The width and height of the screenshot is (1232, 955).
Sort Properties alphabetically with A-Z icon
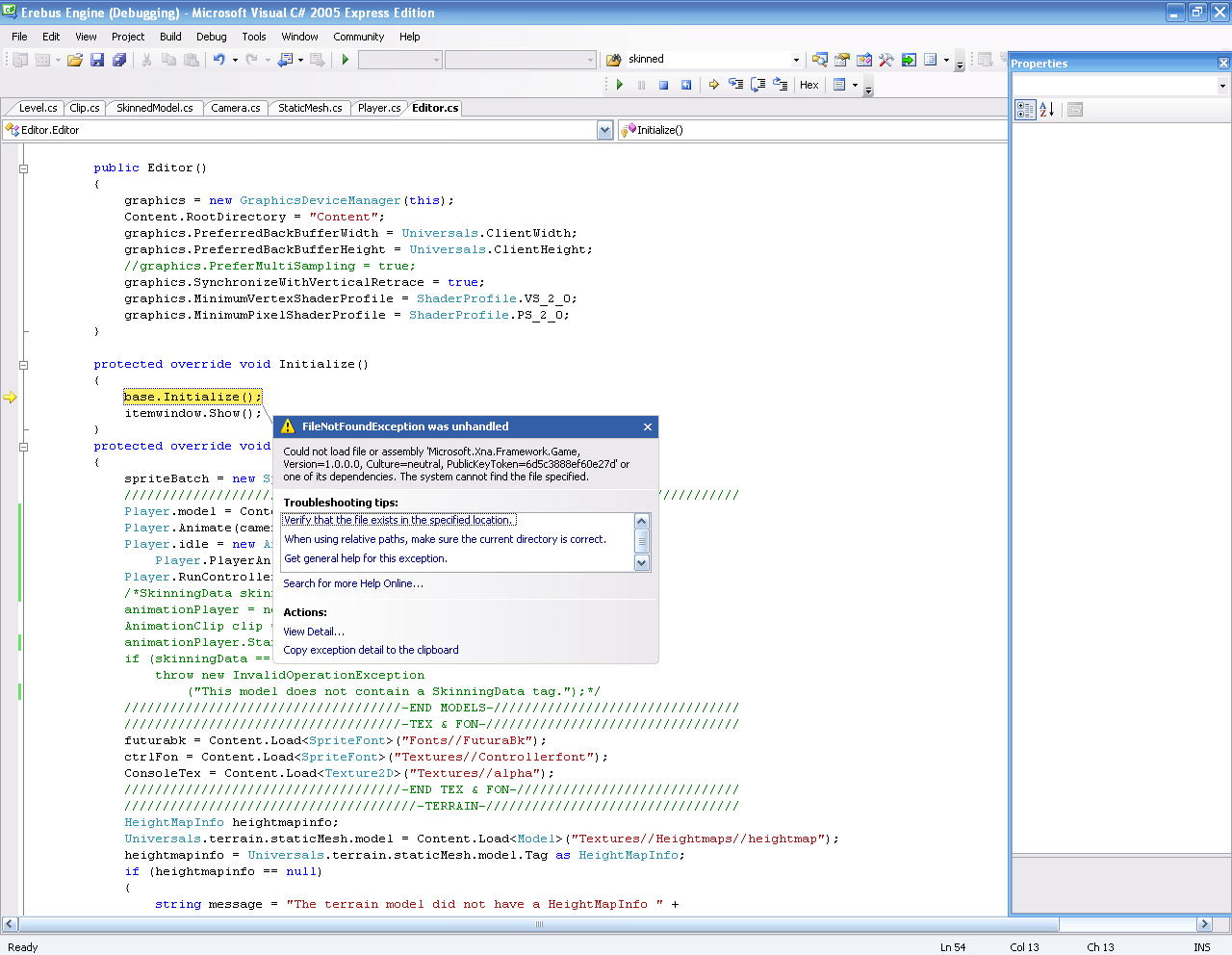point(1047,110)
